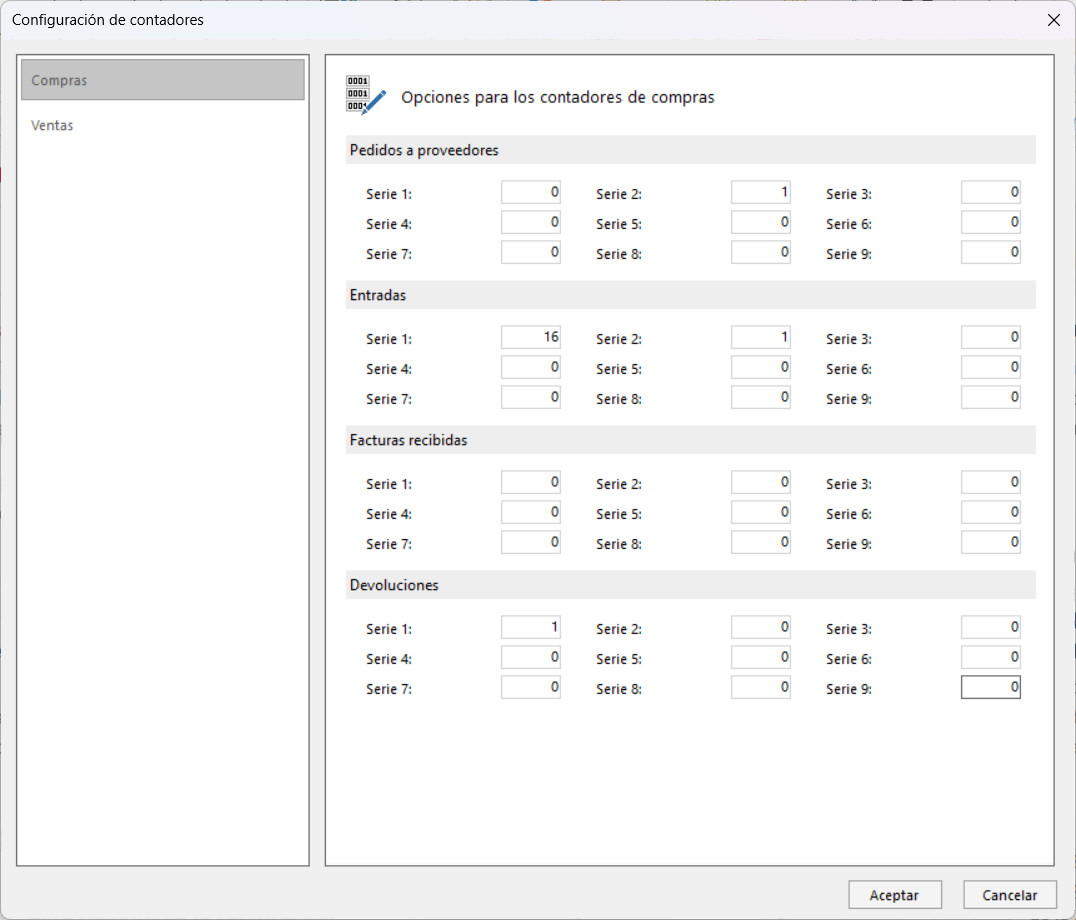The width and height of the screenshot is (1076, 920).
Task: Click the 'Opciones para los contadores de compras' title
Action: click(557, 97)
